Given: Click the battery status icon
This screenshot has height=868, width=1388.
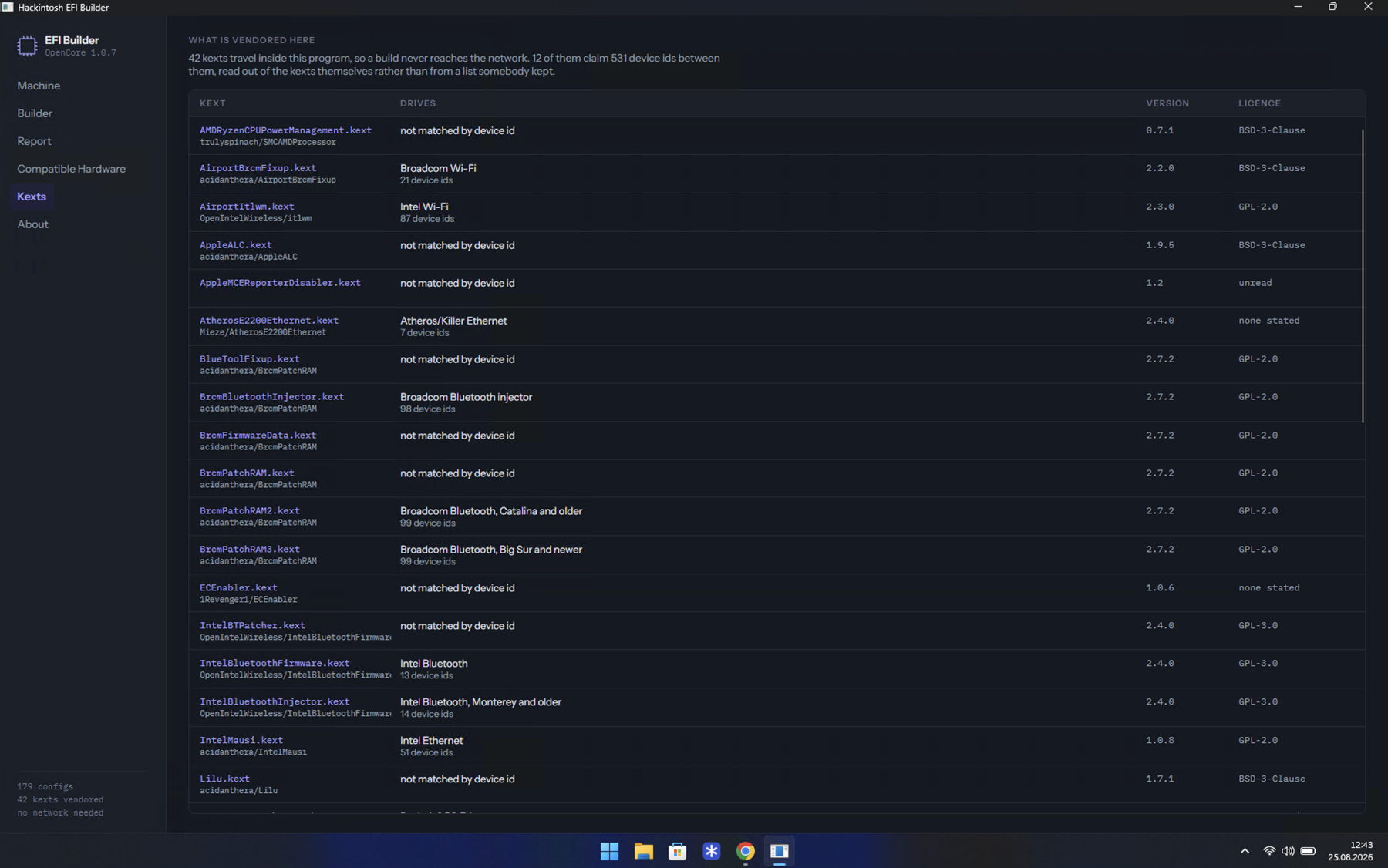Looking at the screenshot, I should (x=1309, y=851).
